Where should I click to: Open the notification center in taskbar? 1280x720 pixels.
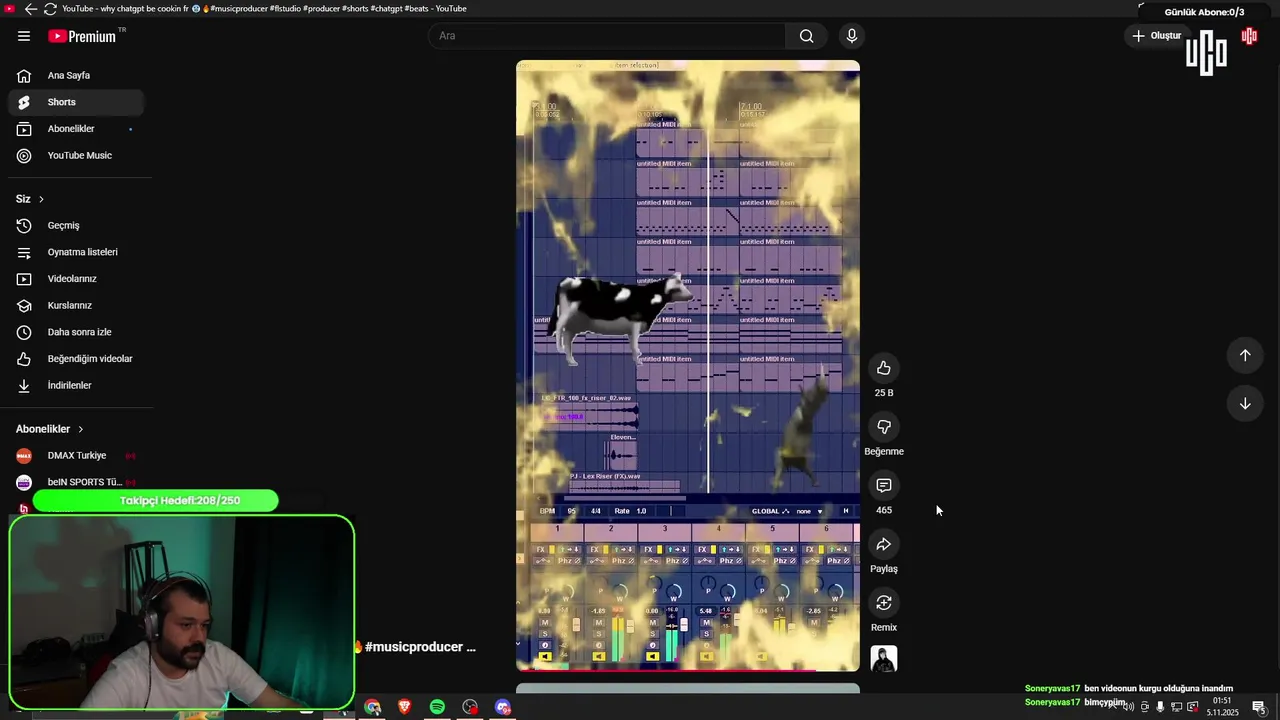1259,707
